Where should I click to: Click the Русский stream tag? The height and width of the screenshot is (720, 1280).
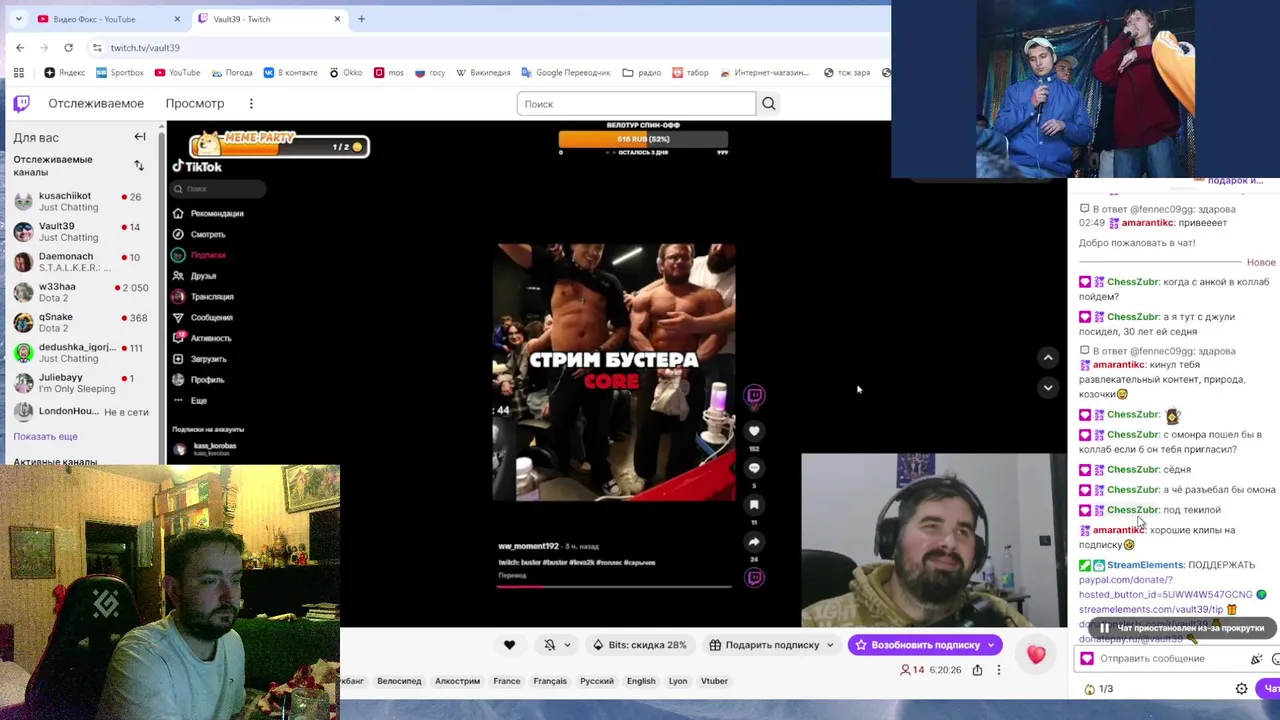[597, 681]
